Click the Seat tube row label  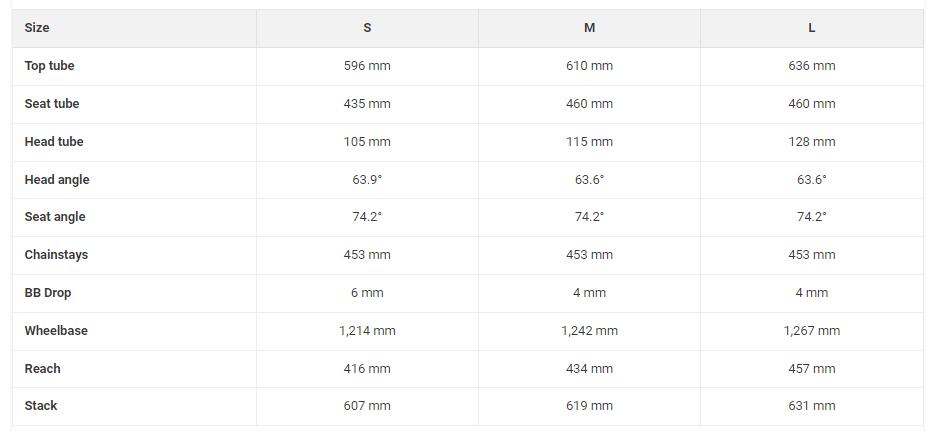tap(52, 104)
